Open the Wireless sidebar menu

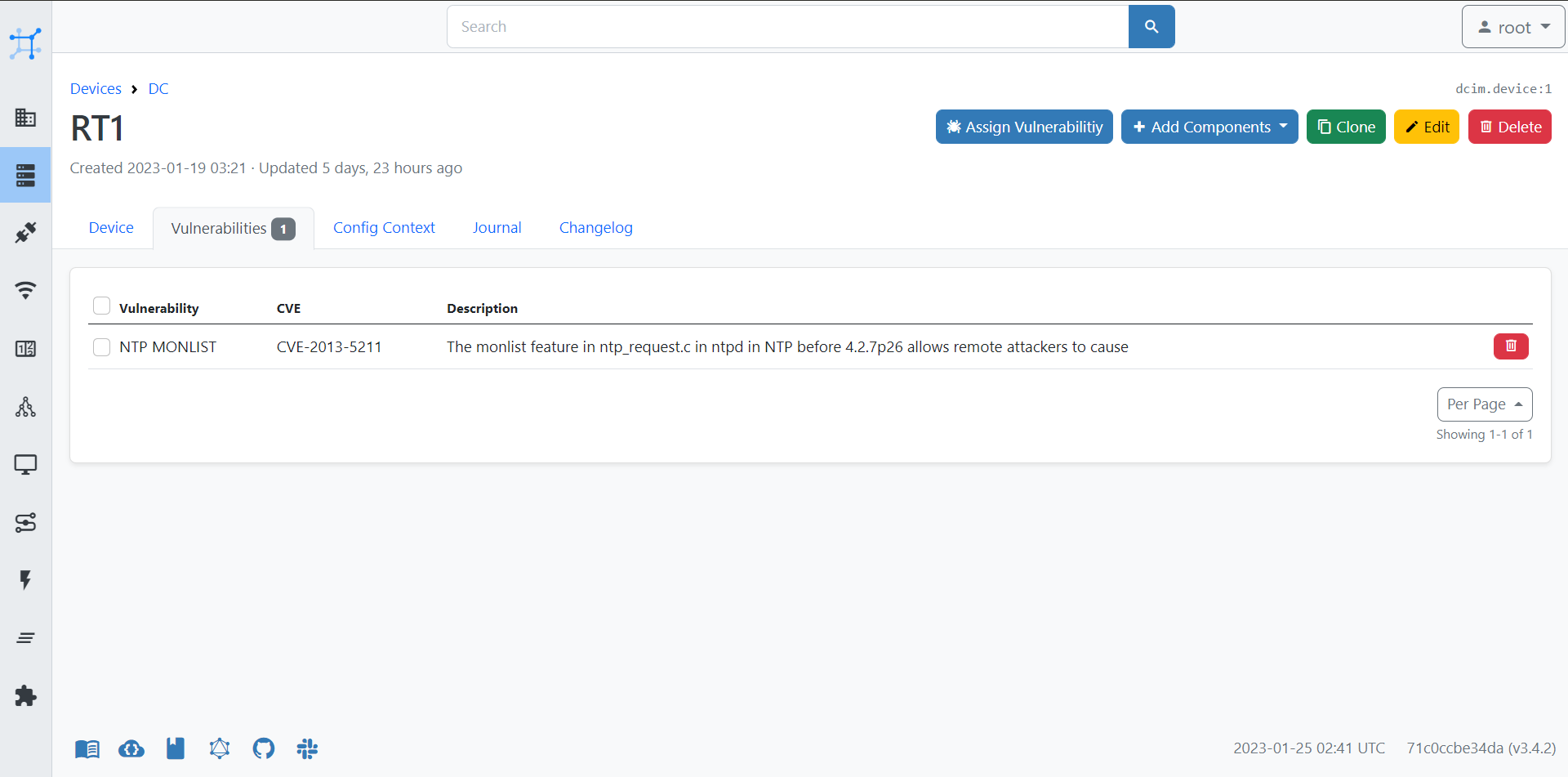coord(25,290)
